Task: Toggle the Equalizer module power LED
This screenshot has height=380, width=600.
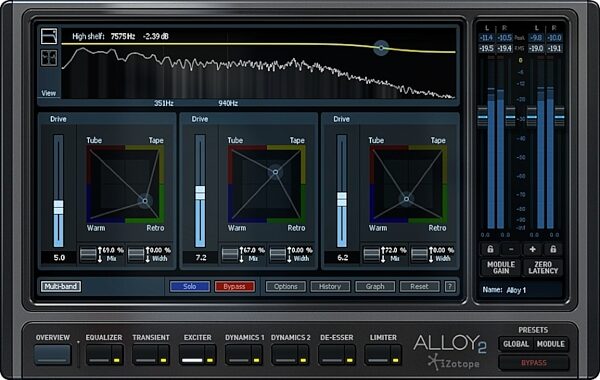Action: pyautogui.click(x=117, y=360)
